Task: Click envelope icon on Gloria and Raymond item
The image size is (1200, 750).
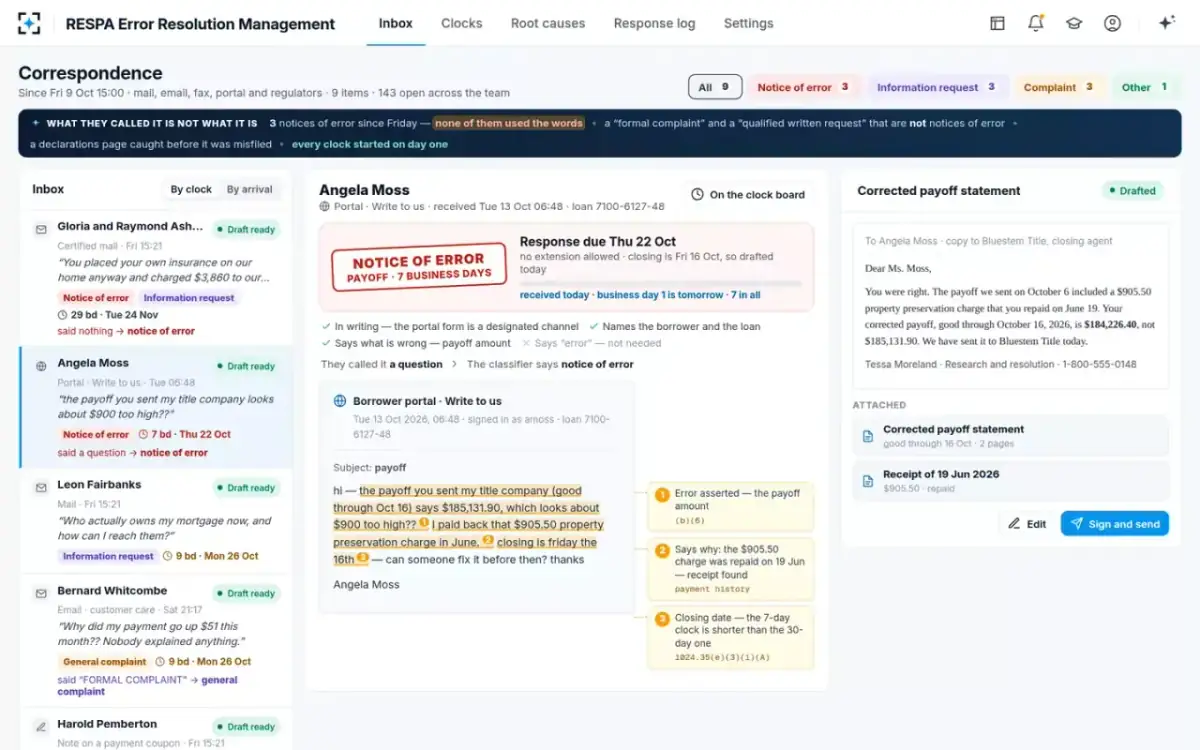Action: [41, 229]
